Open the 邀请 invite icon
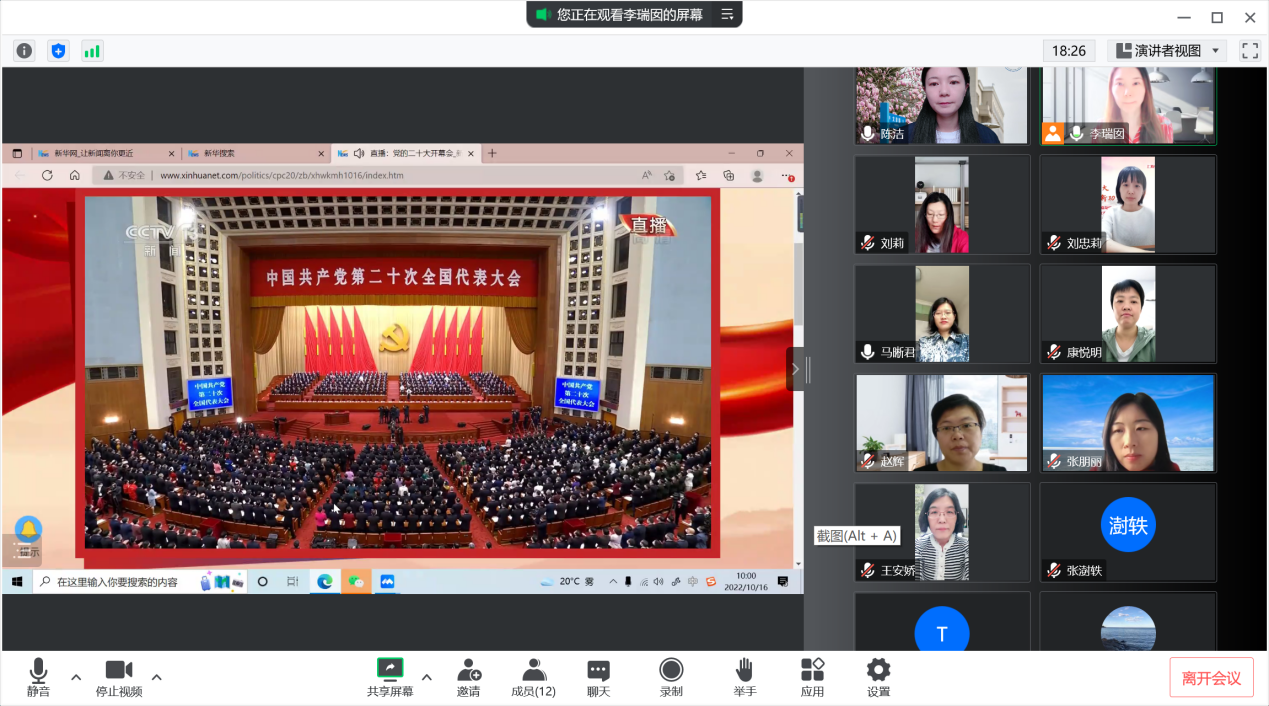This screenshot has width=1269, height=706. [x=468, y=677]
